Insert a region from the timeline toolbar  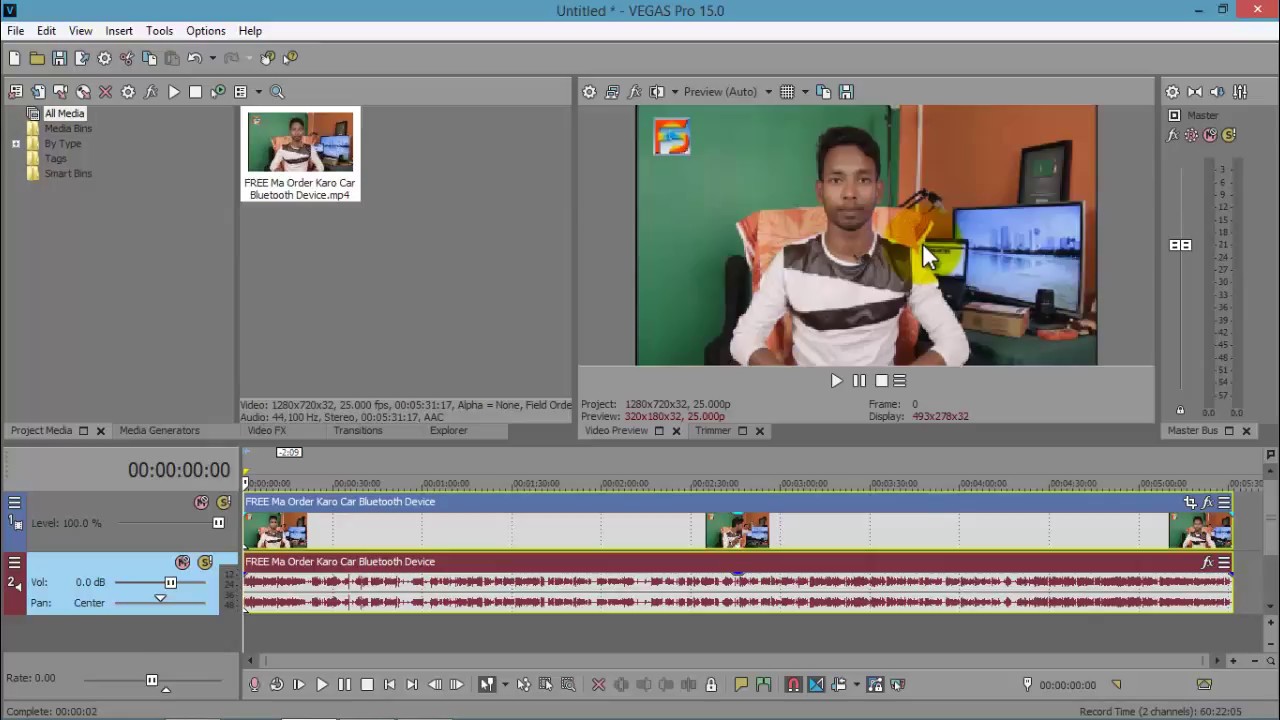(764, 685)
